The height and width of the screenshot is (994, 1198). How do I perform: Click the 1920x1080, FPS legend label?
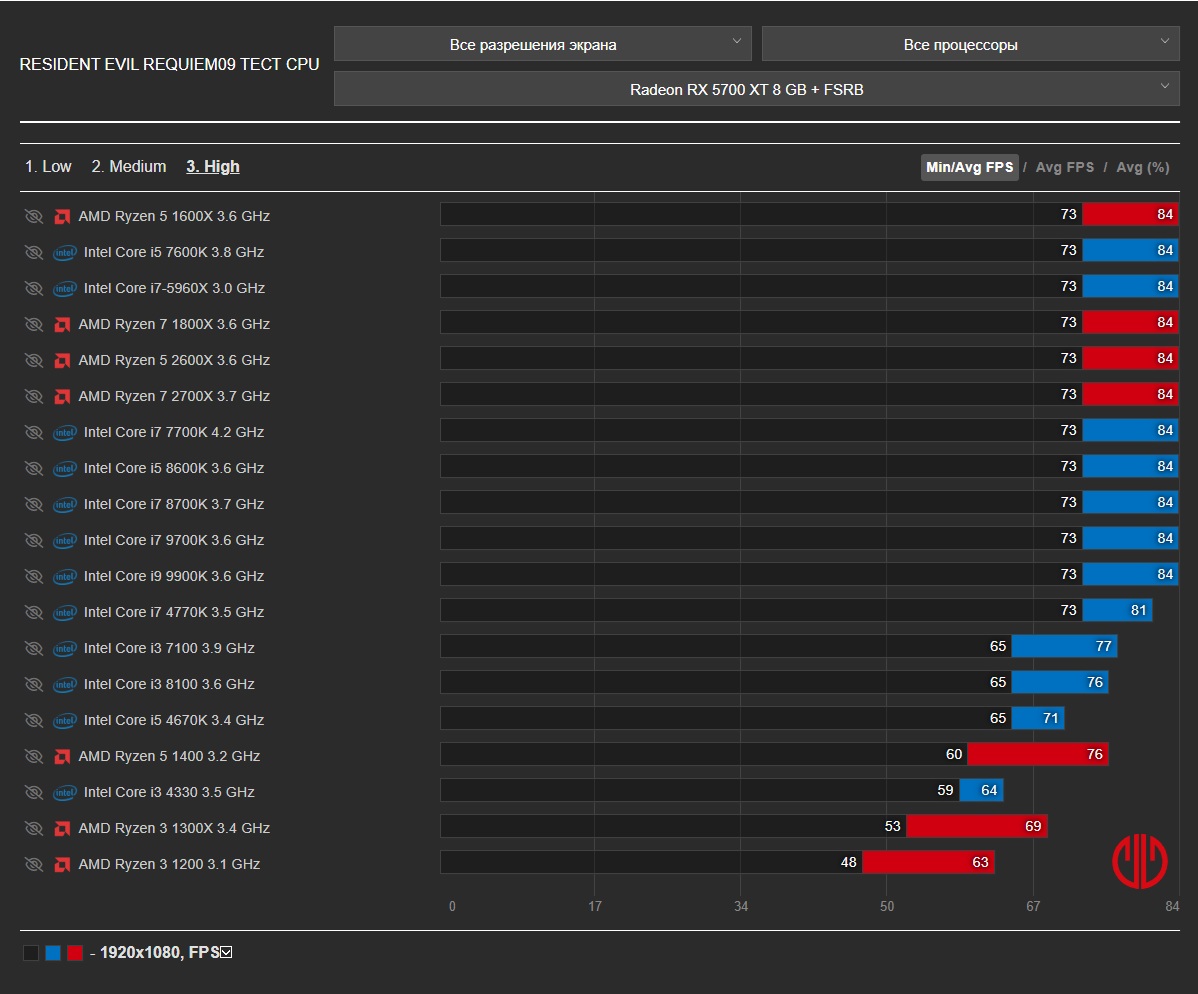coord(160,953)
